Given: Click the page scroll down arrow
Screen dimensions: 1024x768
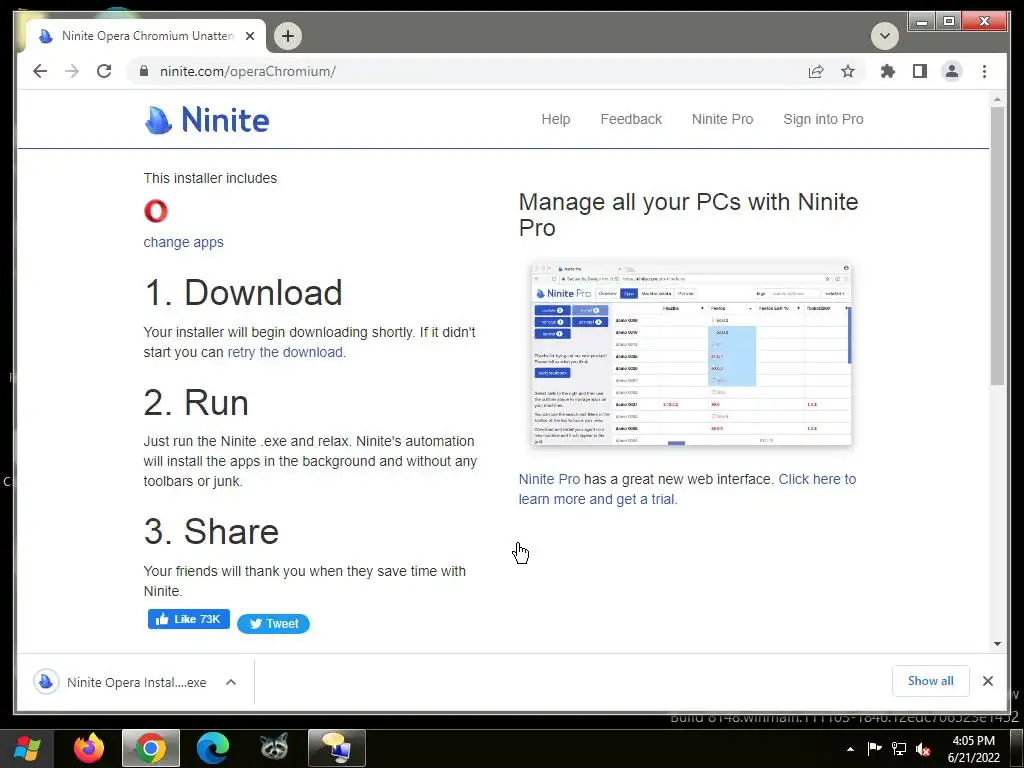Looking at the screenshot, I should click(997, 644).
